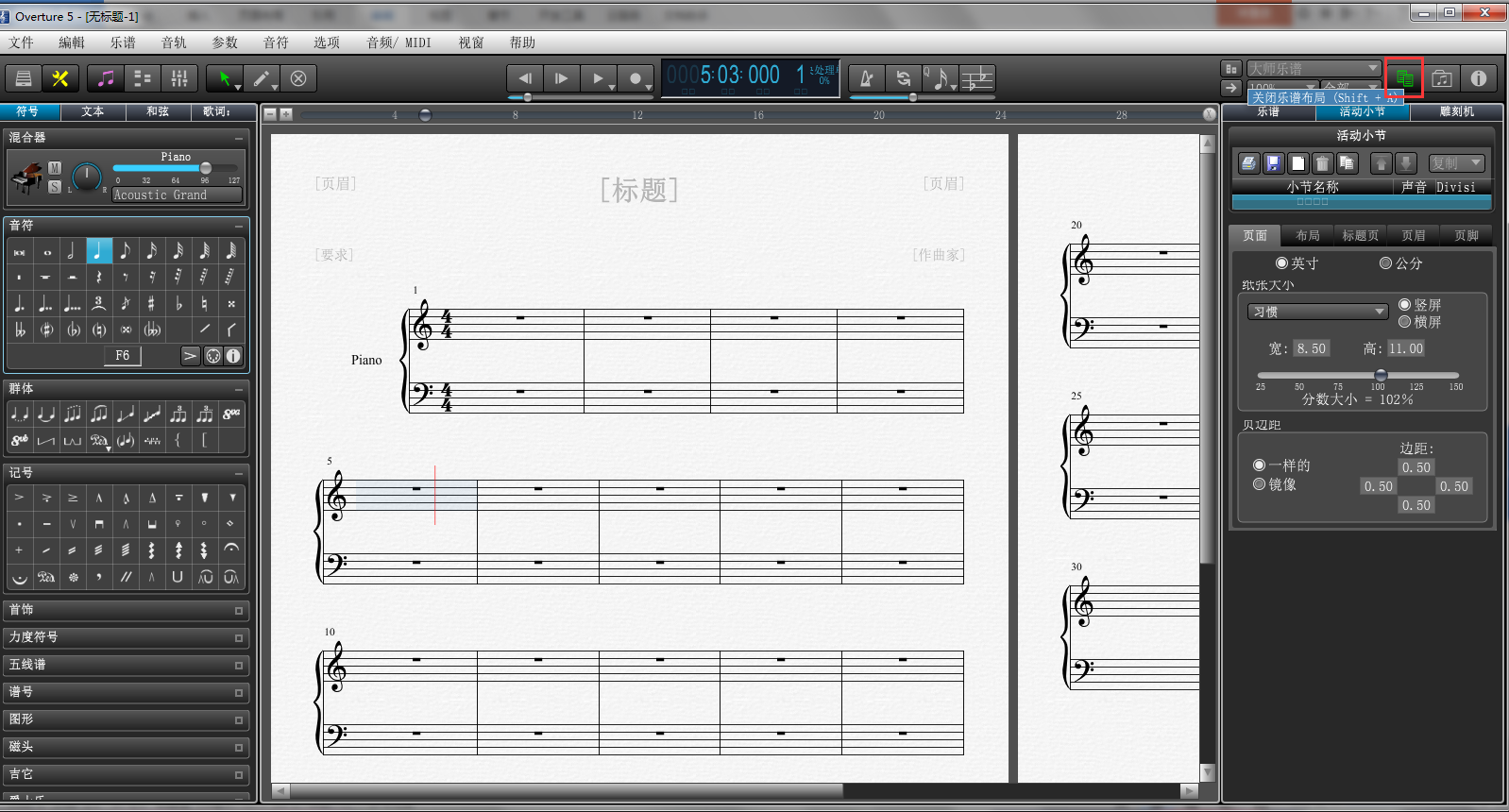The height and width of the screenshot is (812, 1509).
Task: Open the wrench and screwdriver tools panel
Action: pyautogui.click(x=60, y=78)
